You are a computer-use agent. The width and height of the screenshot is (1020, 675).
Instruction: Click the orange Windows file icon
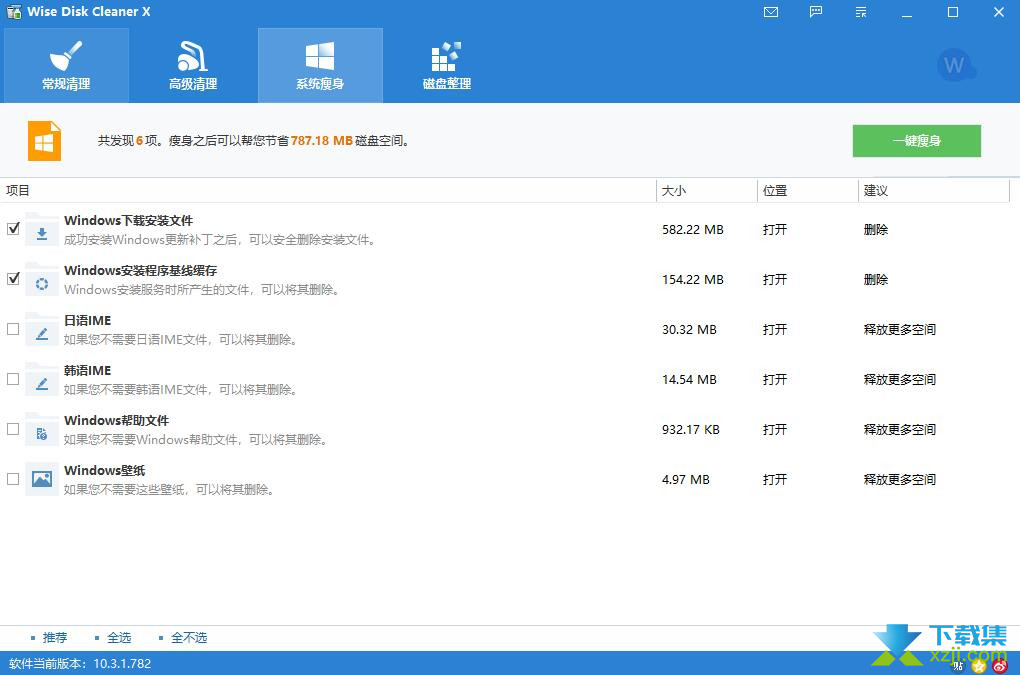point(44,140)
